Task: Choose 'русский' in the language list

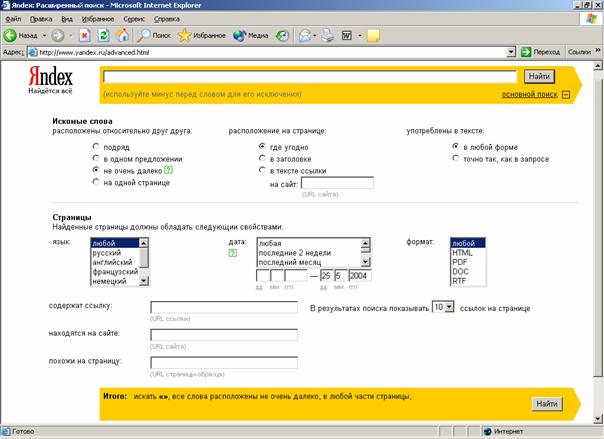Action: coord(114,253)
